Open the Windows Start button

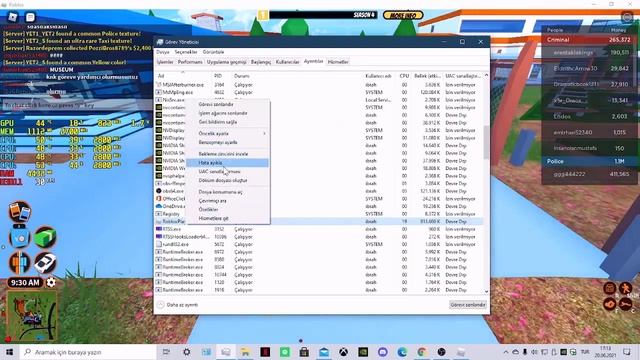point(9,352)
